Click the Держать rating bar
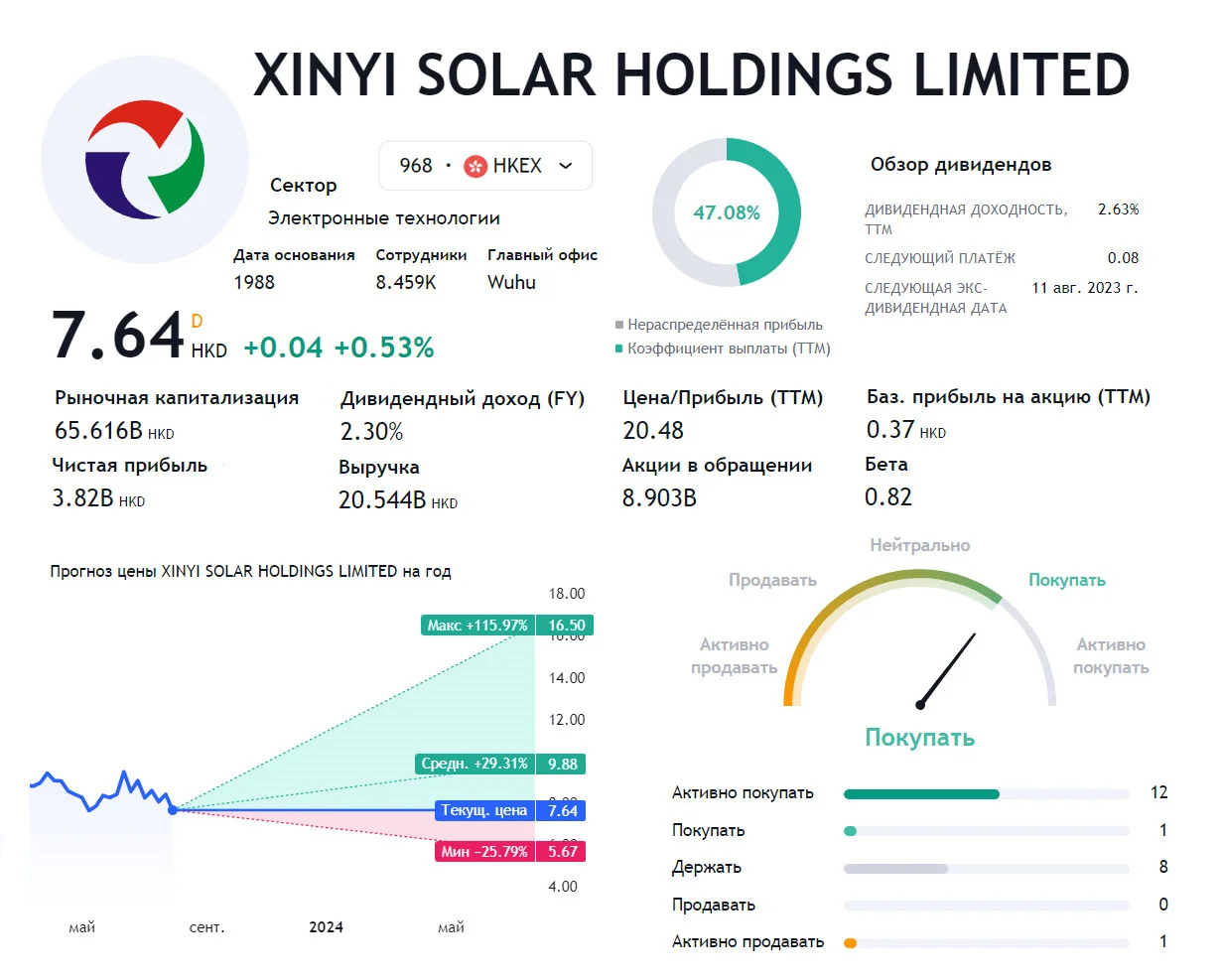 point(986,869)
